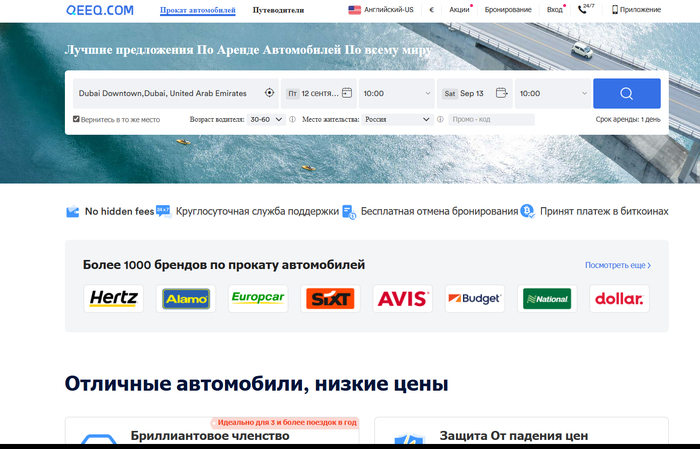Open the 'Путеводители' menu item
This screenshot has height=449, width=700.
tap(278, 10)
